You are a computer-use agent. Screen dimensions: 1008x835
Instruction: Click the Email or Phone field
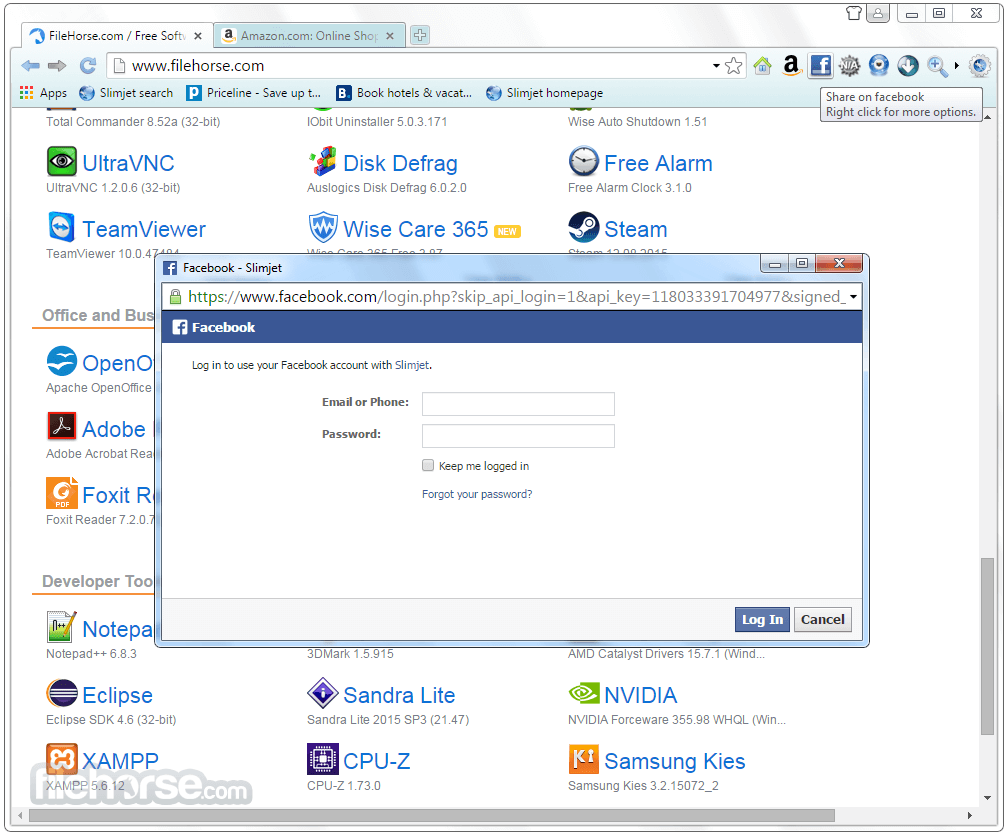pos(518,404)
